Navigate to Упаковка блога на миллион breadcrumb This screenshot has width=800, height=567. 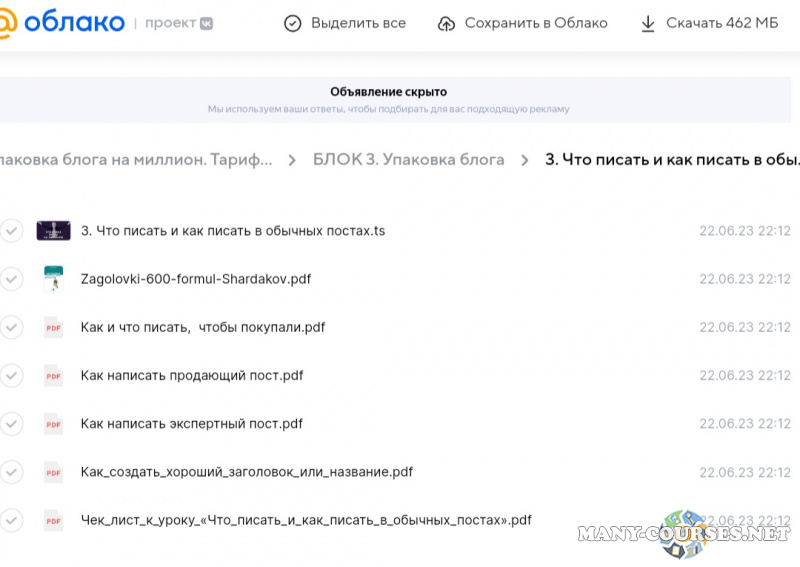click(135, 160)
